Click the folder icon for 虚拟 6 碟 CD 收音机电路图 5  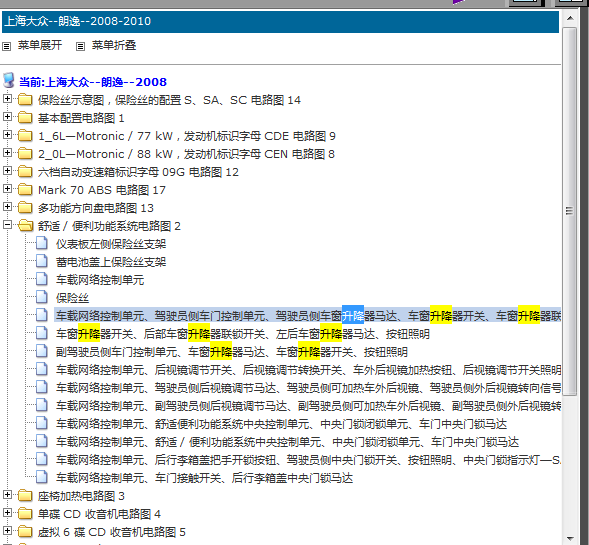(x=25, y=531)
